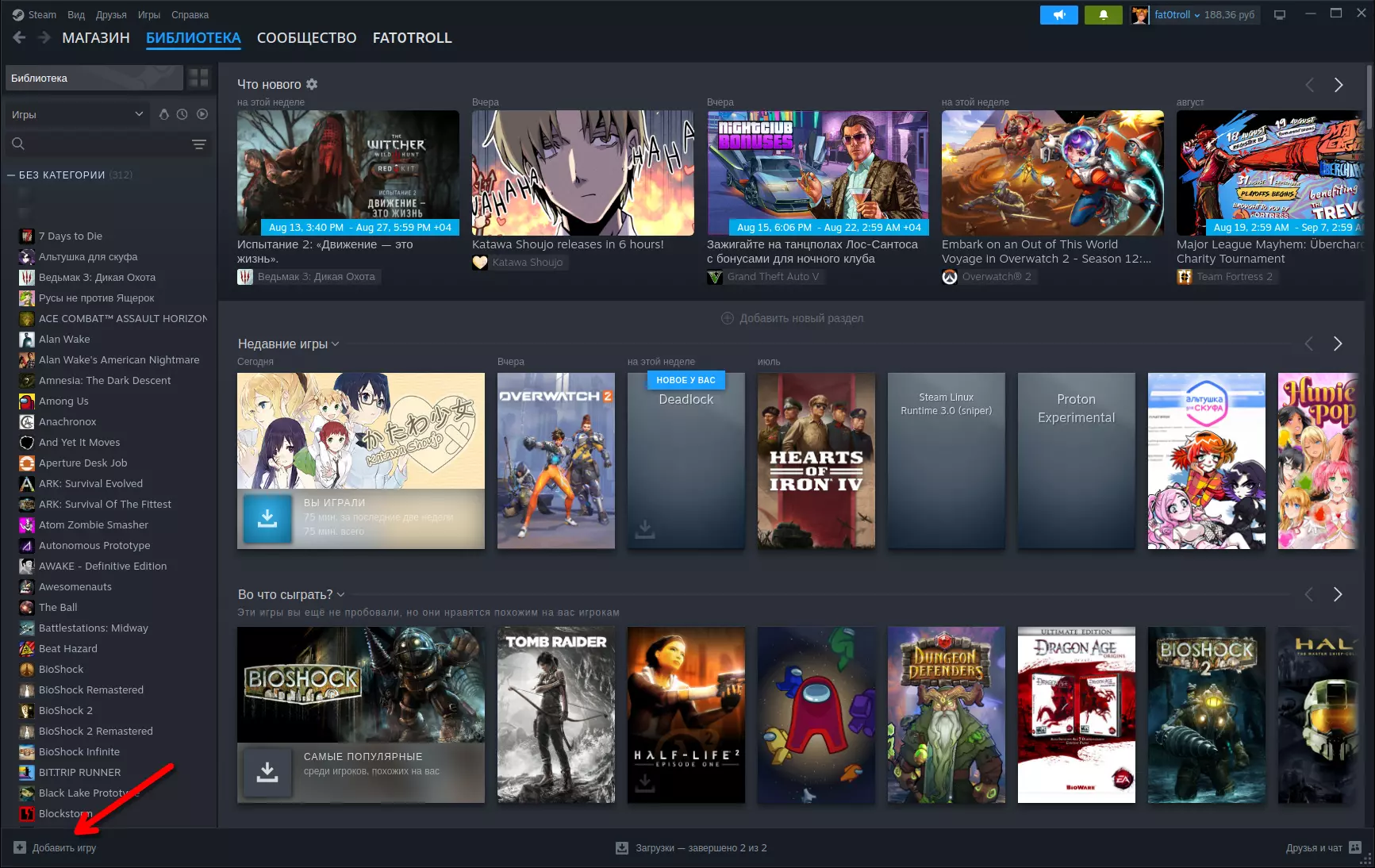Collapse the БЕЗ КАТЕГОРИИ section

point(12,175)
